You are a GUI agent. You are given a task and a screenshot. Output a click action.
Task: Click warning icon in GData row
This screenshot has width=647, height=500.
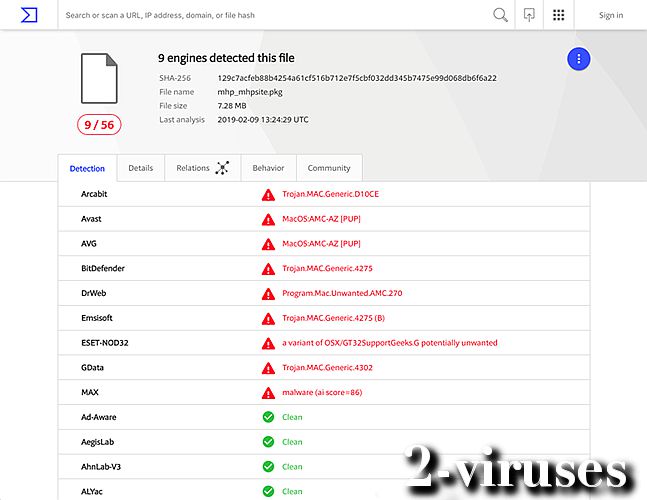268,368
